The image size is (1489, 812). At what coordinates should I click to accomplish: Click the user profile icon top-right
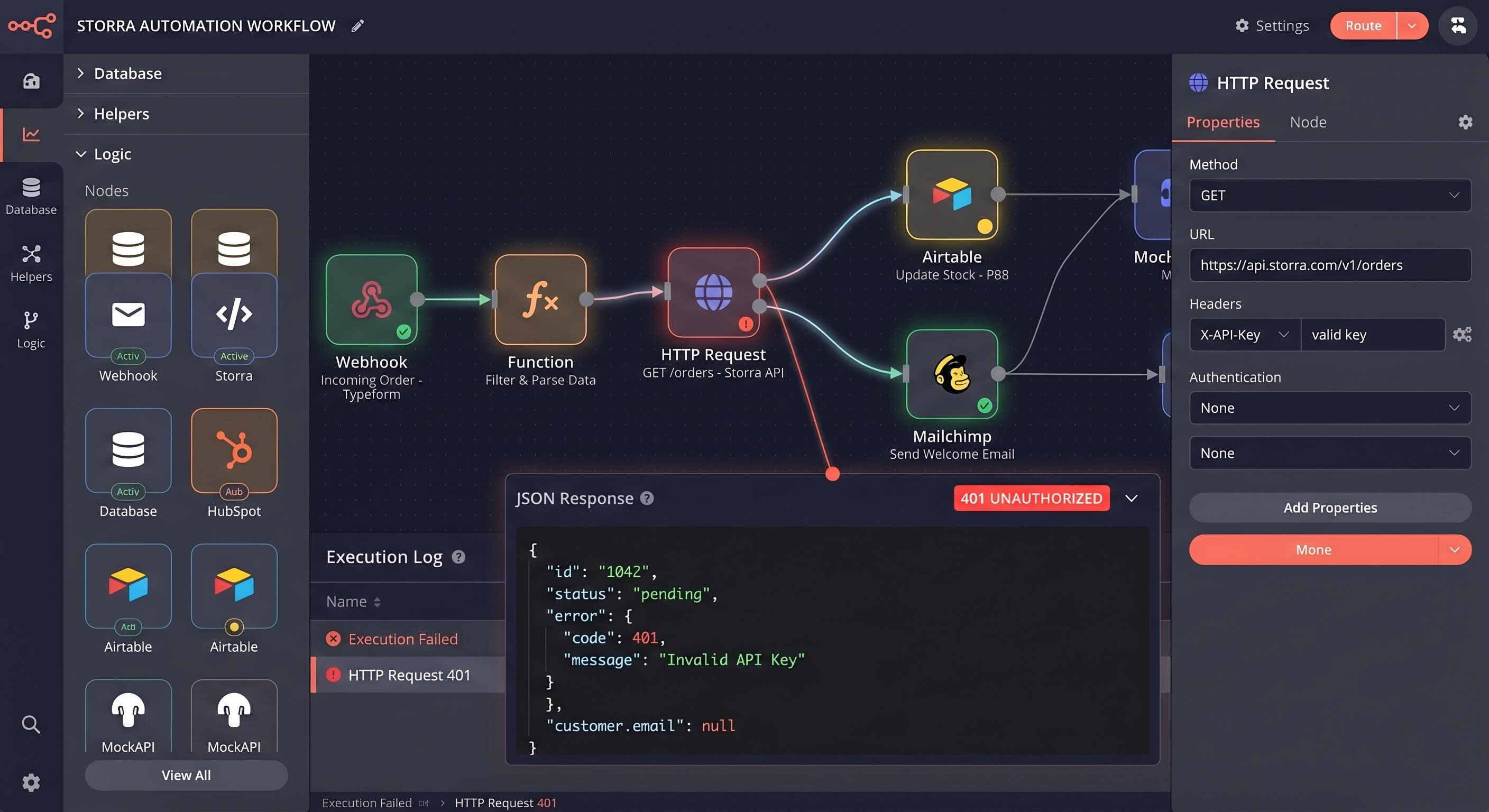1458,26
